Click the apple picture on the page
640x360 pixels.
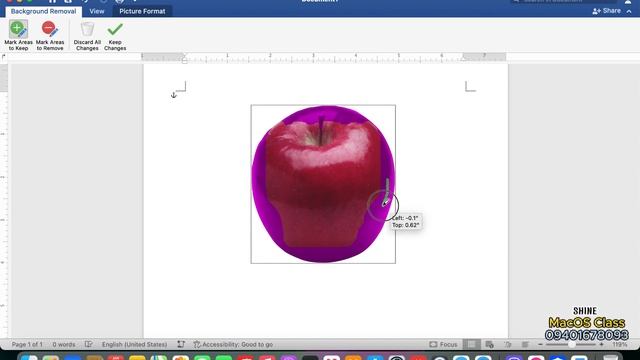[323, 184]
